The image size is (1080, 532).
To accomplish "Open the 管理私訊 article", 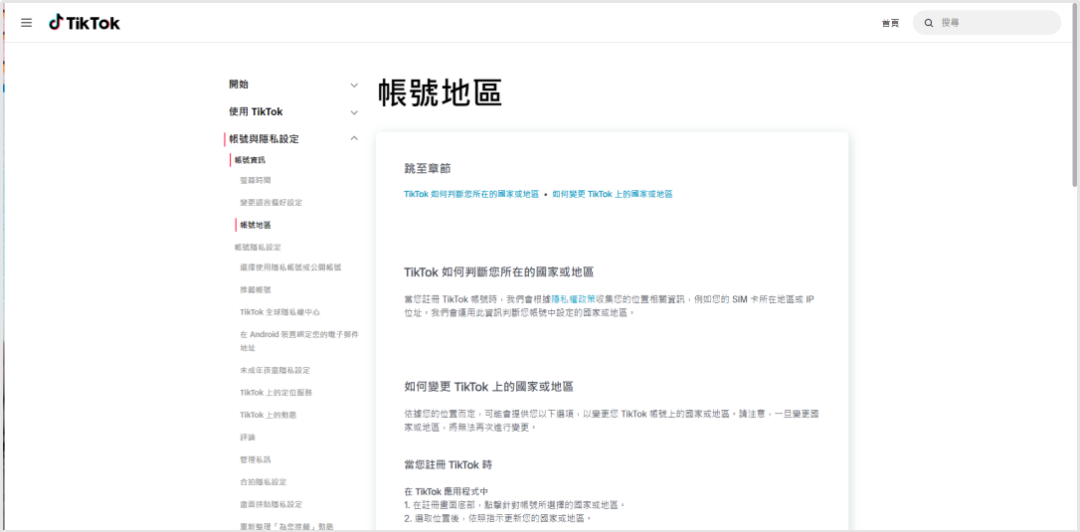I will (x=256, y=459).
